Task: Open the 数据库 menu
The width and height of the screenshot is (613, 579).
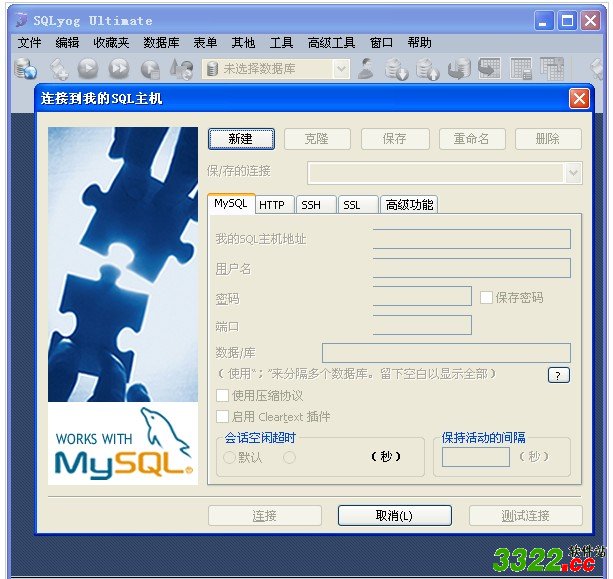Action: (161, 42)
